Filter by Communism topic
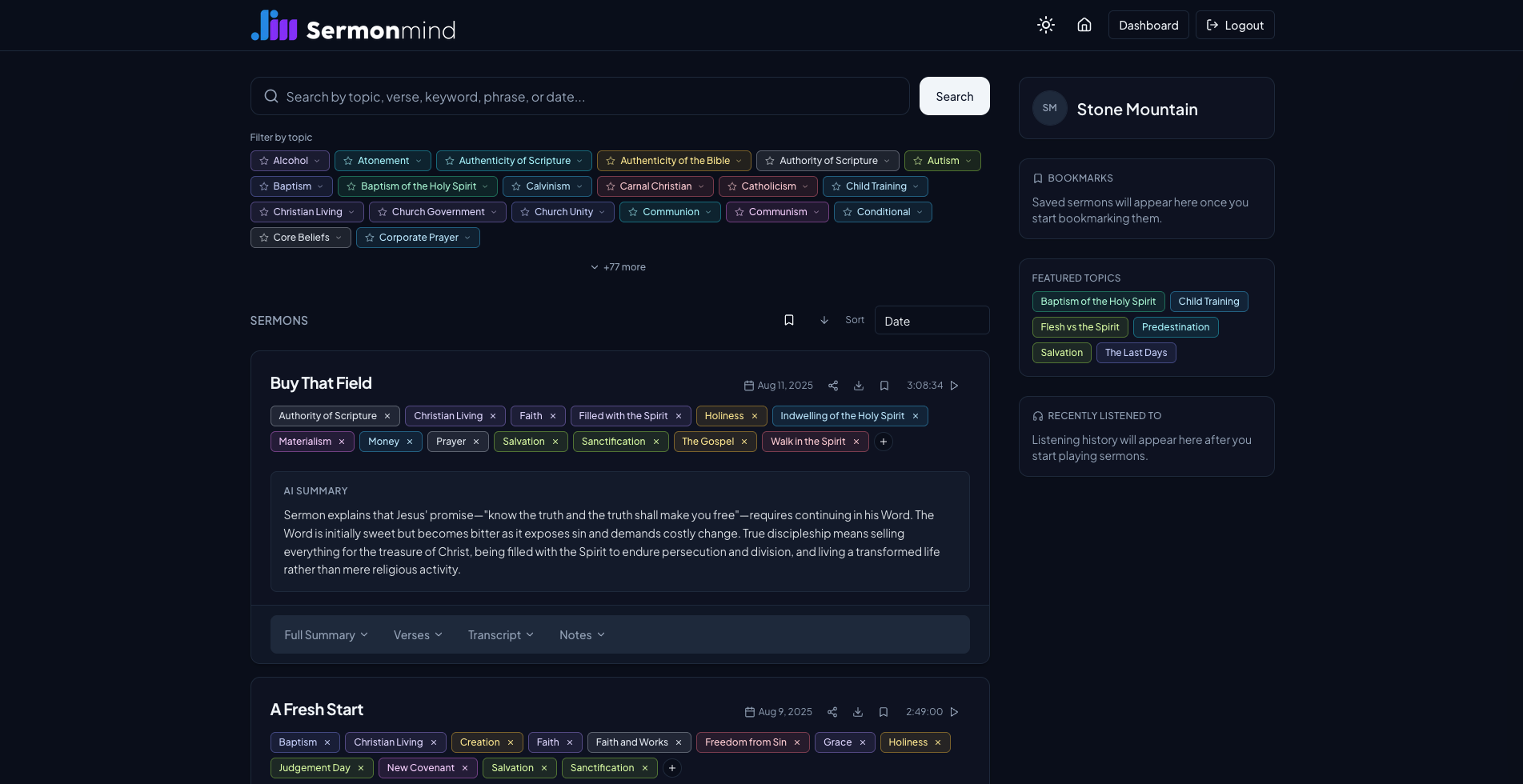Image resolution: width=1523 pixels, height=784 pixels. pos(777,212)
